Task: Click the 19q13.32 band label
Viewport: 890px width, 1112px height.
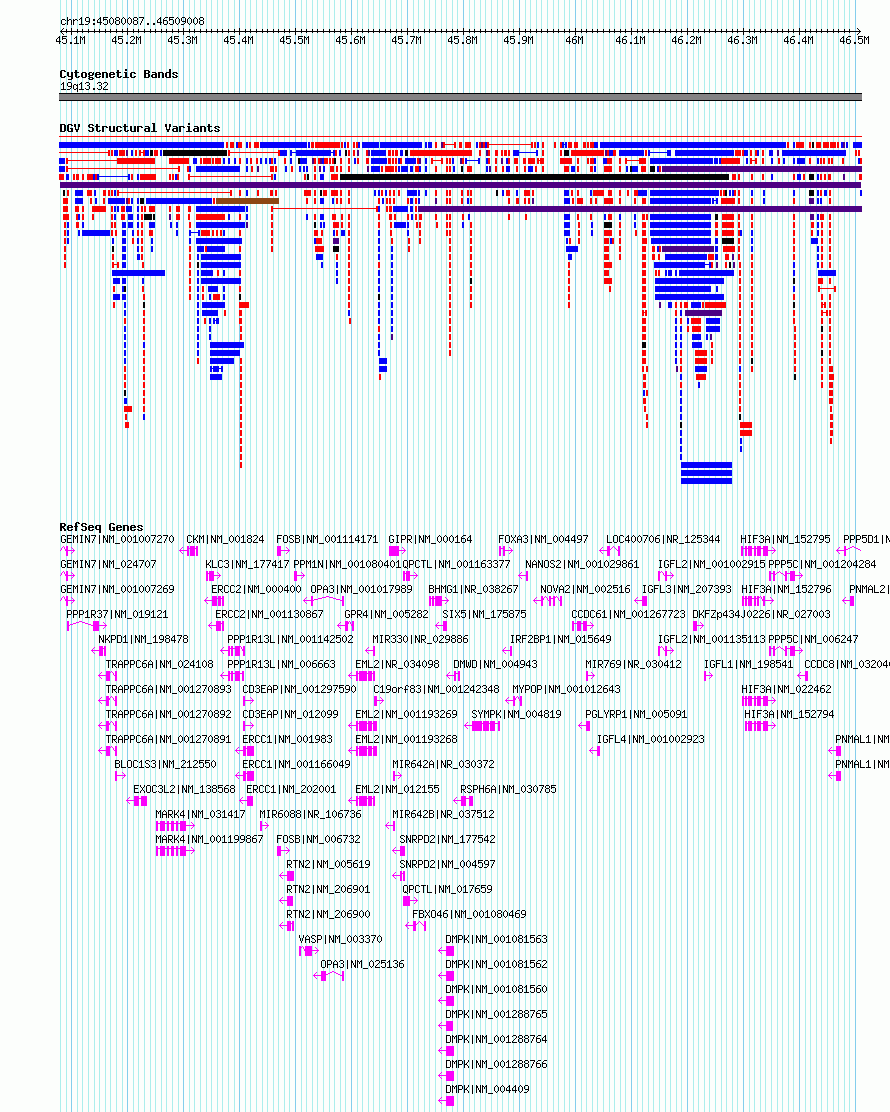Action: pyautogui.click(x=84, y=86)
